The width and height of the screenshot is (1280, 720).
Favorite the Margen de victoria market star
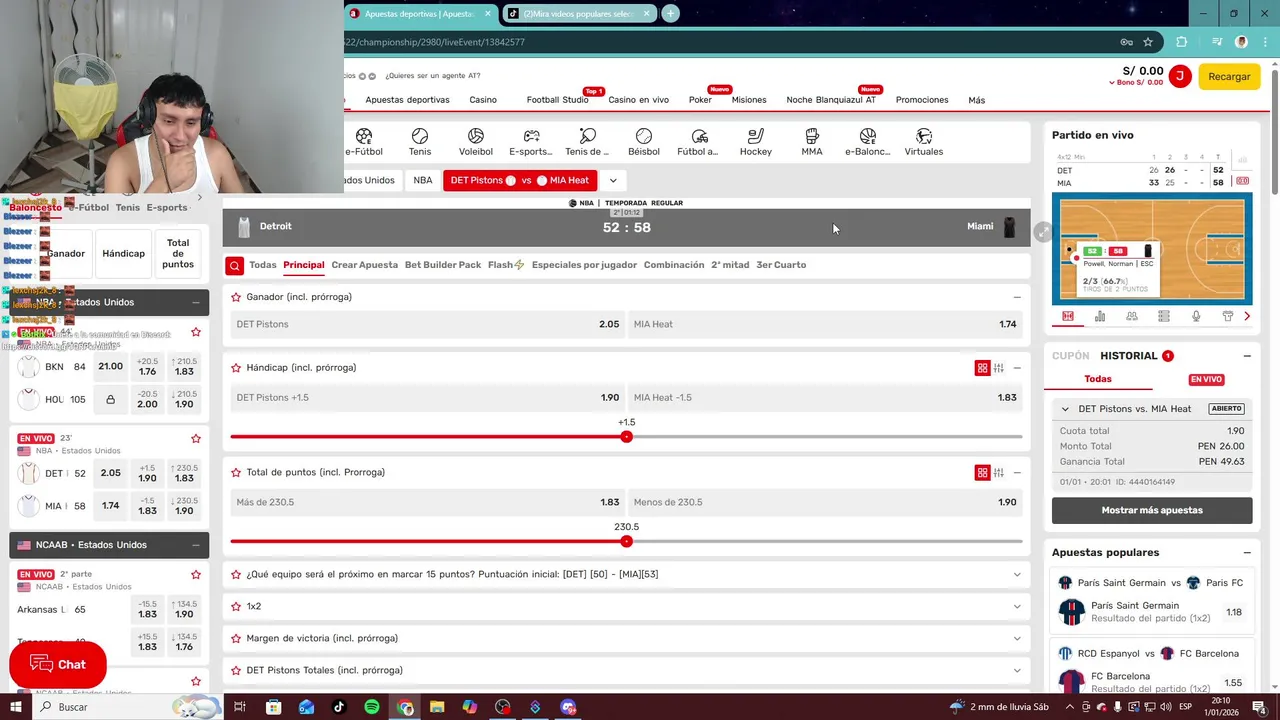click(x=236, y=639)
